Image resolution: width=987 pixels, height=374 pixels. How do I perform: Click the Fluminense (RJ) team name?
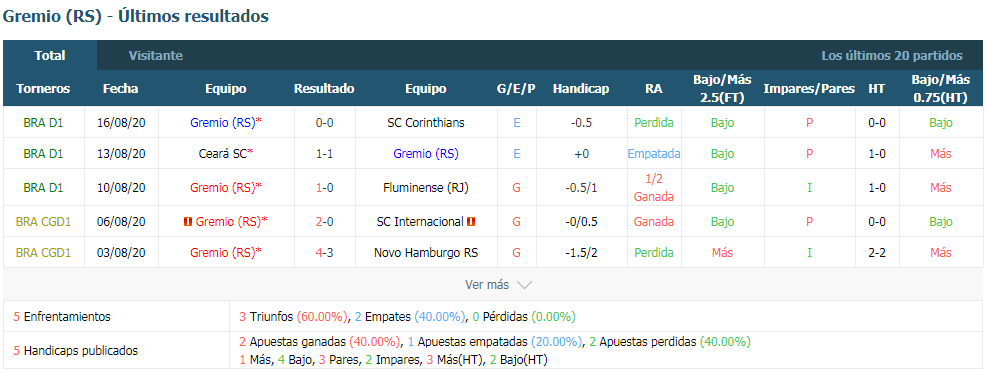426,188
